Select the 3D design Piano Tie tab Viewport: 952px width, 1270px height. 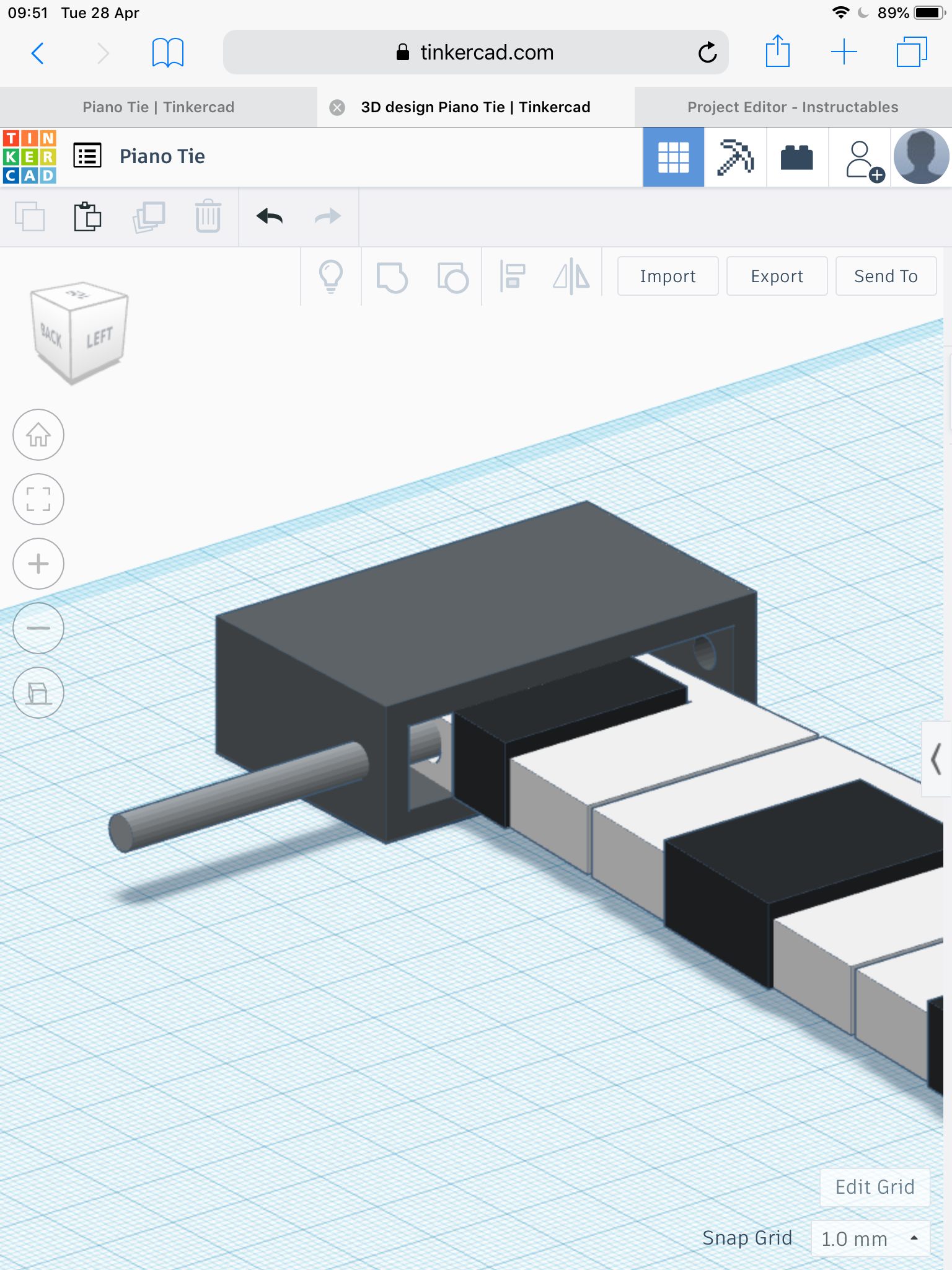(476, 107)
